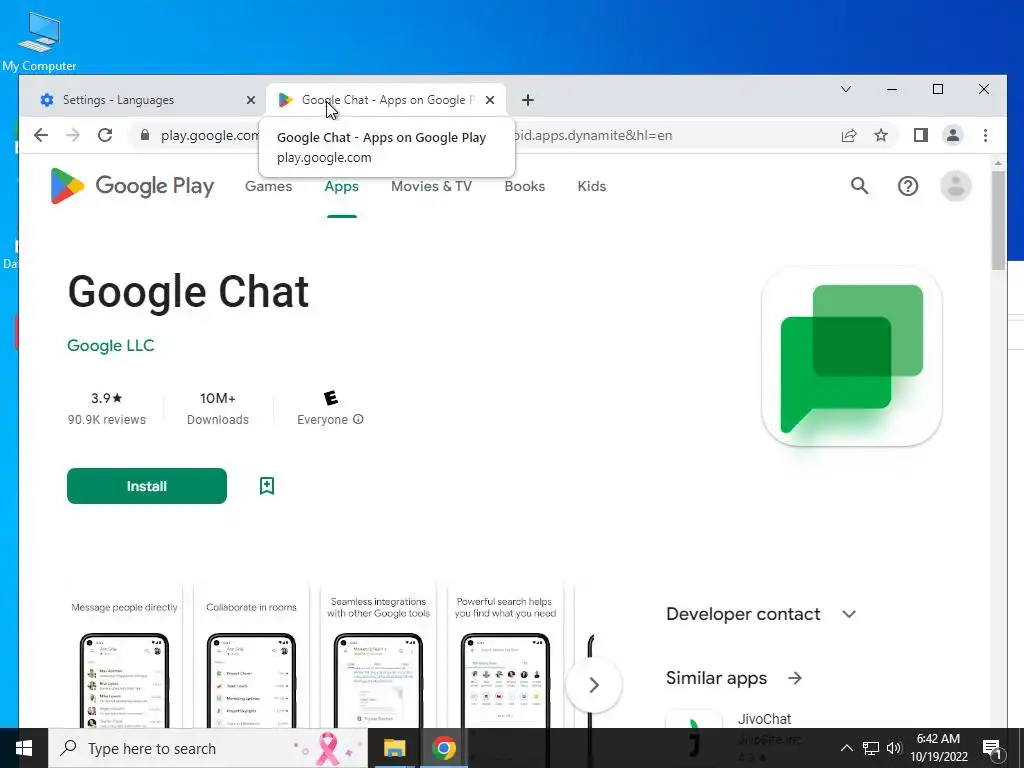Open a new browser tab
1024x768 pixels.
coord(528,100)
